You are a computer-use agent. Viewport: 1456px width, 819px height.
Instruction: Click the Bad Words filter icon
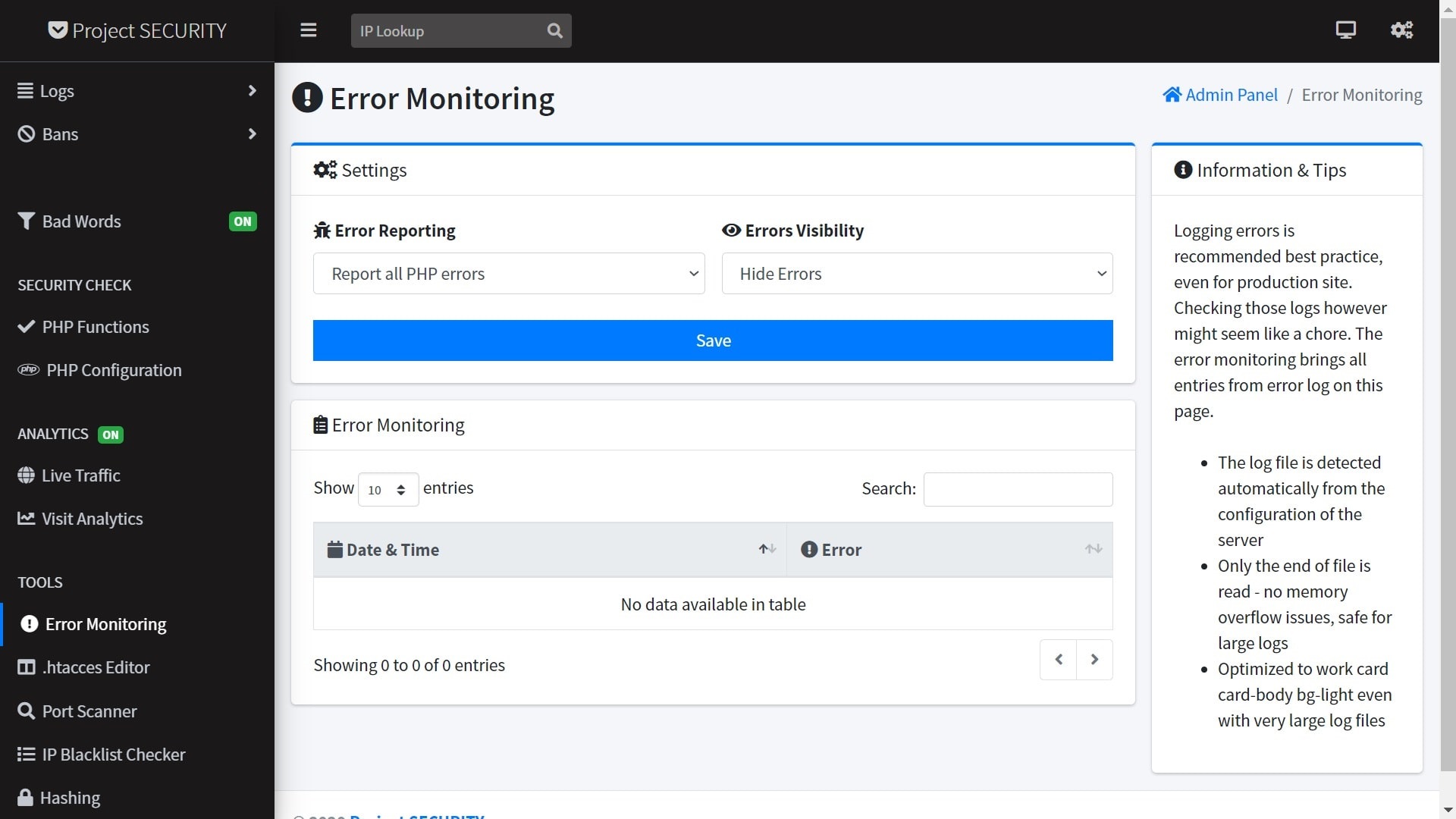click(25, 221)
